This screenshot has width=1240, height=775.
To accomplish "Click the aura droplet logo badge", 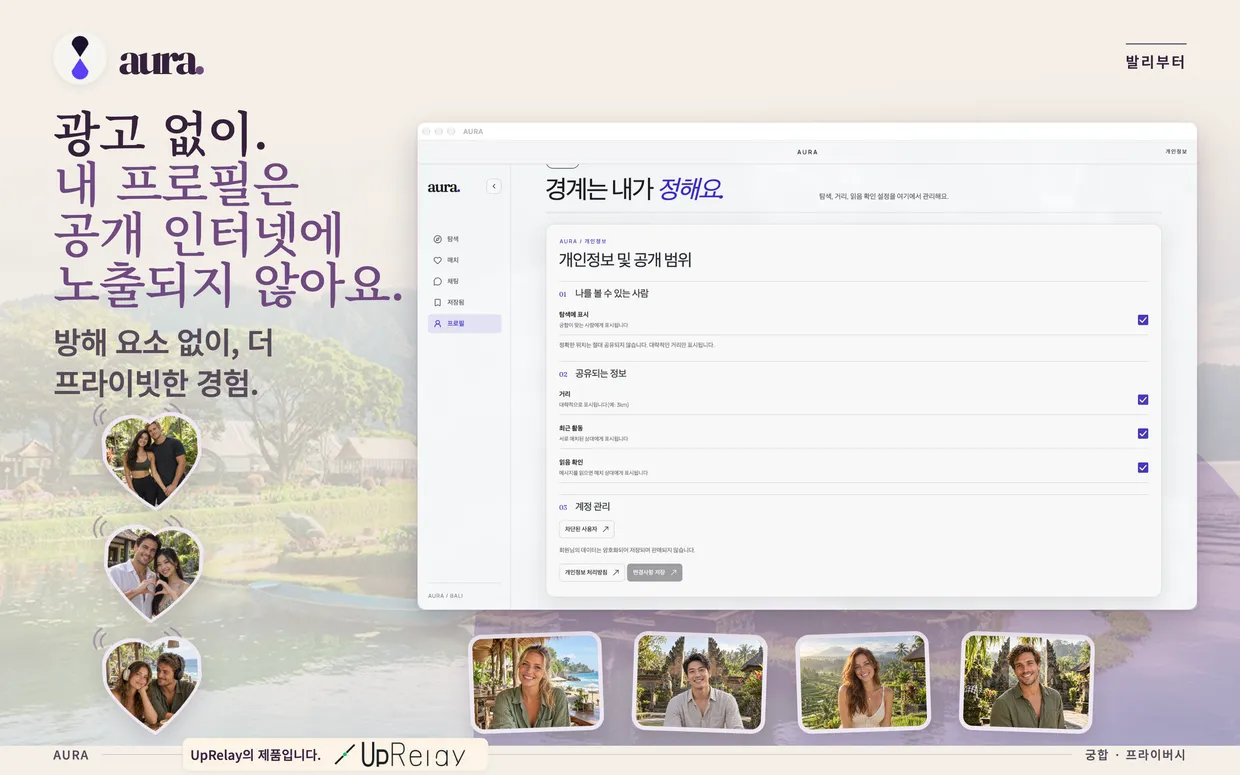I will pyautogui.click(x=80, y=57).
